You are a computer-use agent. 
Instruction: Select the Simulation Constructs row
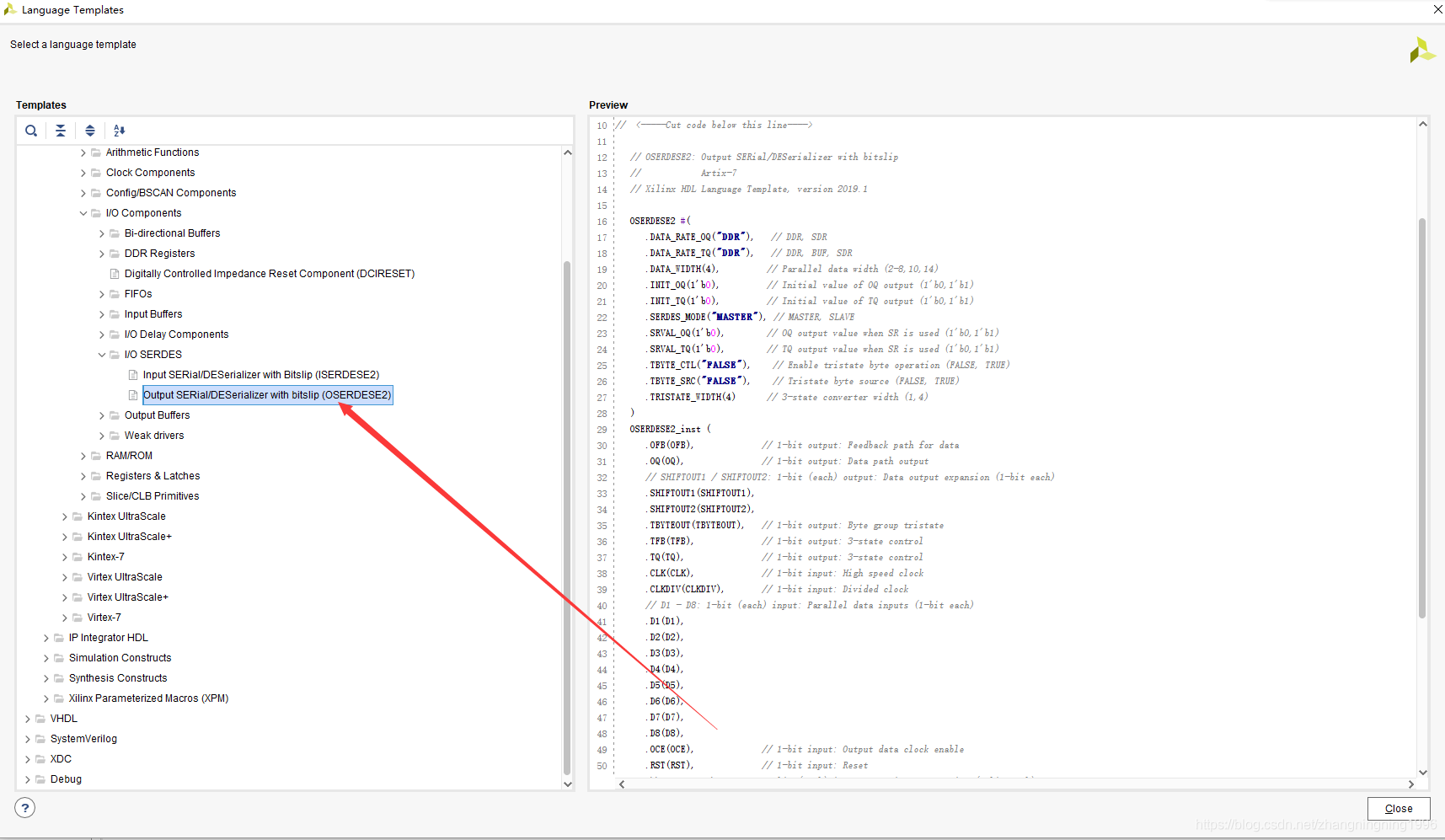coord(120,658)
